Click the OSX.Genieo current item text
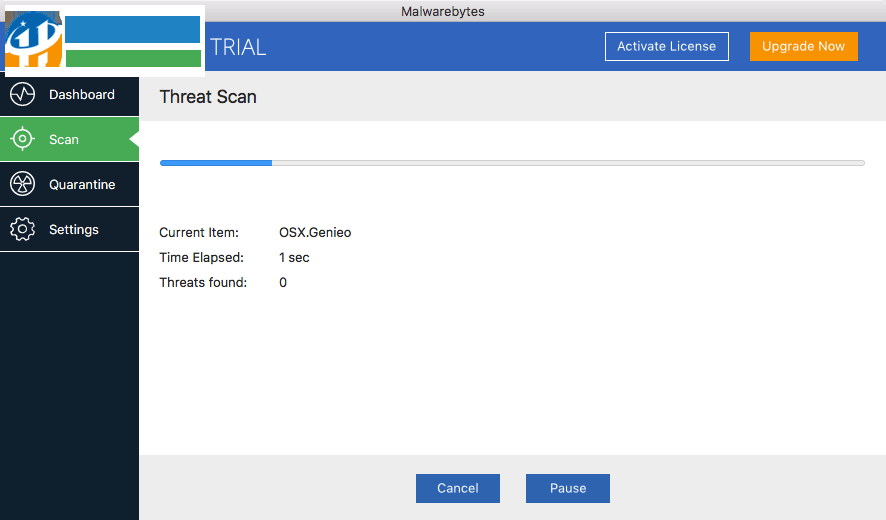Screen dimensions: 886x520 point(315,232)
